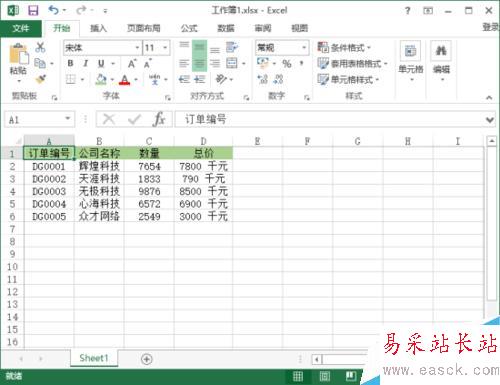Open the 文件 File tab
This screenshot has height=385, width=500.
pos(21,28)
